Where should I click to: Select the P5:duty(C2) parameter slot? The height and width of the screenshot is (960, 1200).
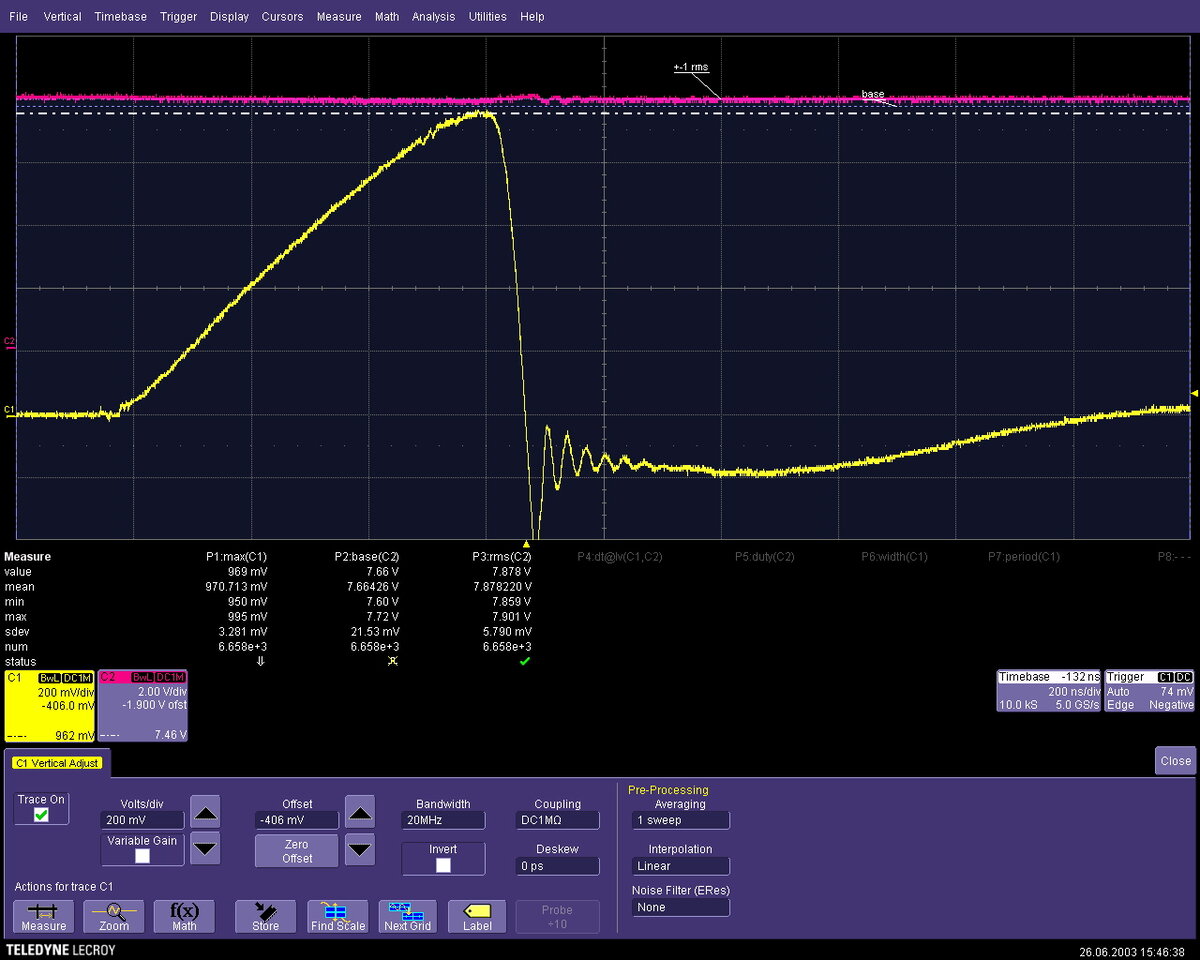click(764, 557)
